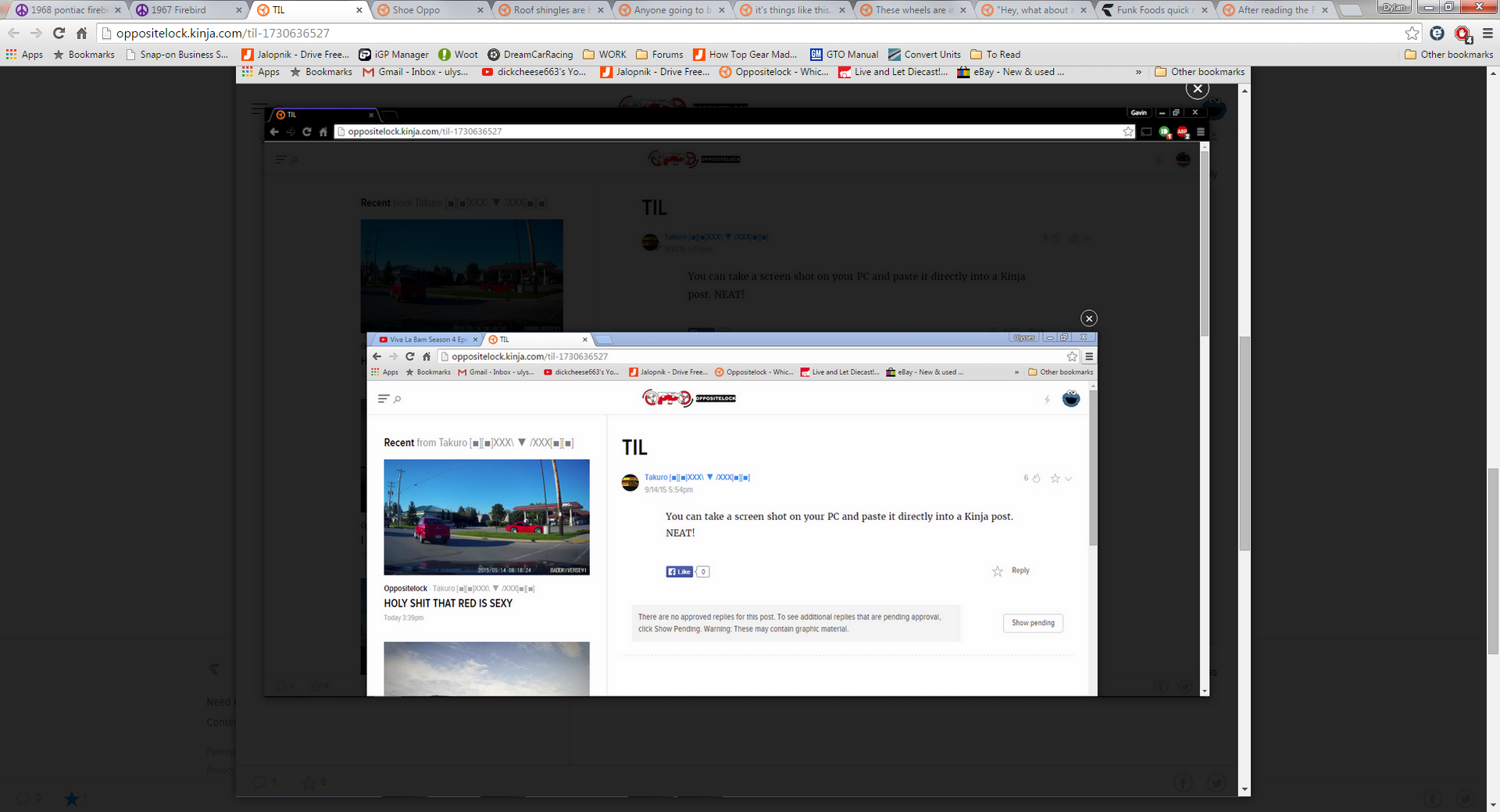Click the Show pending button
Viewport: 1500px width, 812px height.
[x=1033, y=623]
